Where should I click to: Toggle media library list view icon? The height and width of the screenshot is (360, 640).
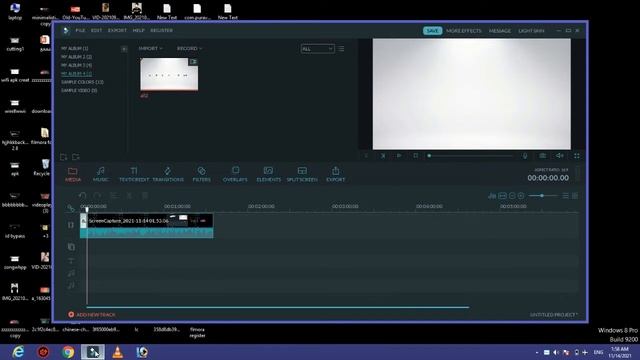(x=341, y=49)
